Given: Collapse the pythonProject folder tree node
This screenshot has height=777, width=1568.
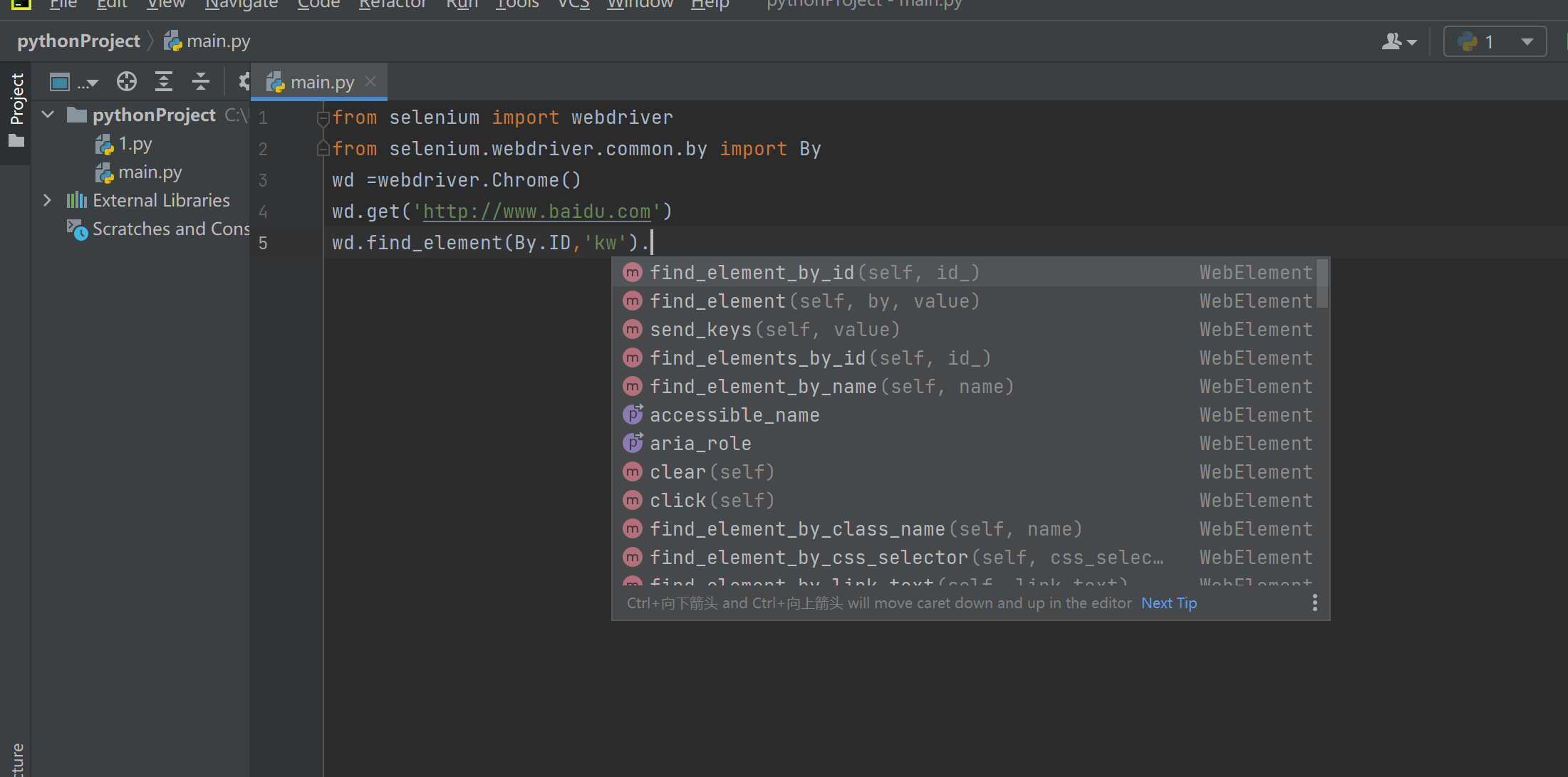Looking at the screenshot, I should coord(48,115).
